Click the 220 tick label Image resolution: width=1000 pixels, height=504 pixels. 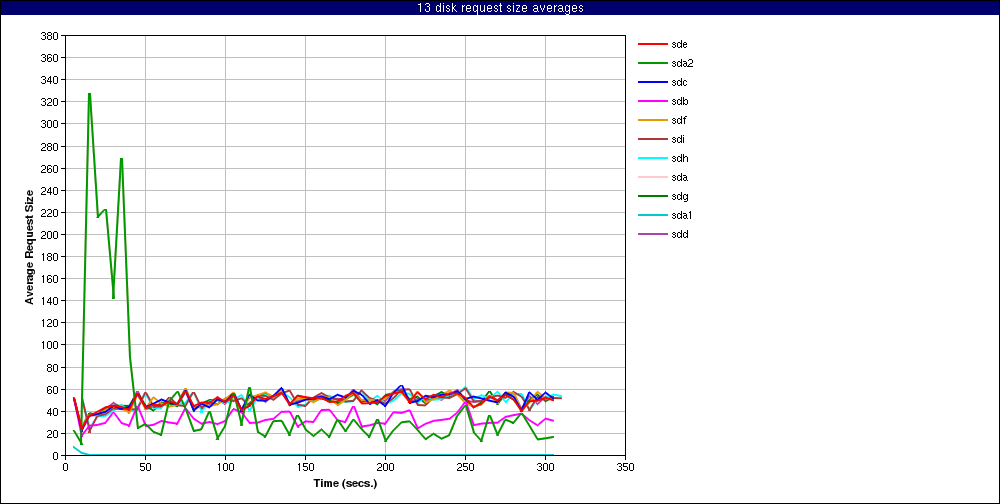point(50,212)
